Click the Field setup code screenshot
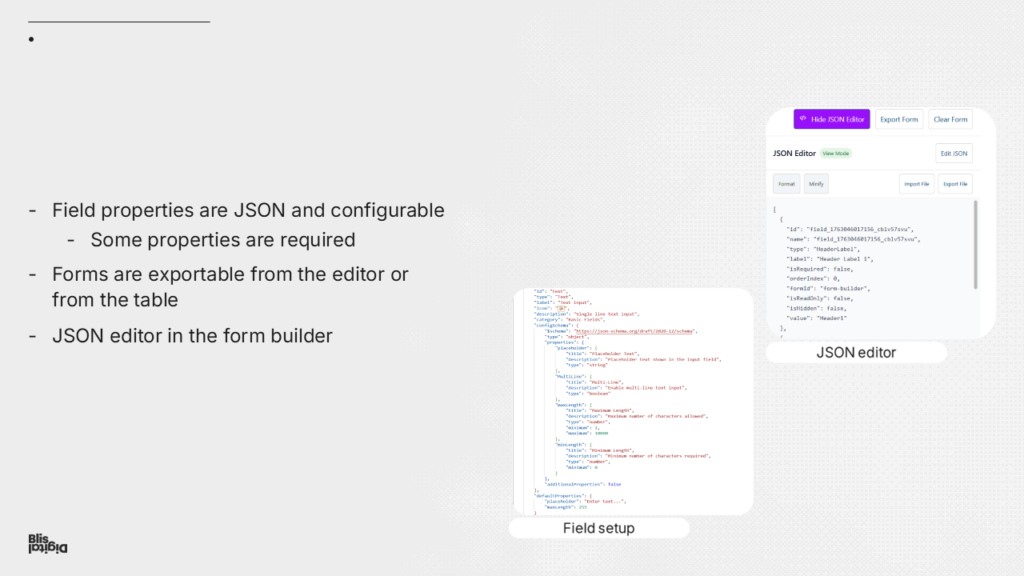1024x576 pixels. click(x=633, y=401)
